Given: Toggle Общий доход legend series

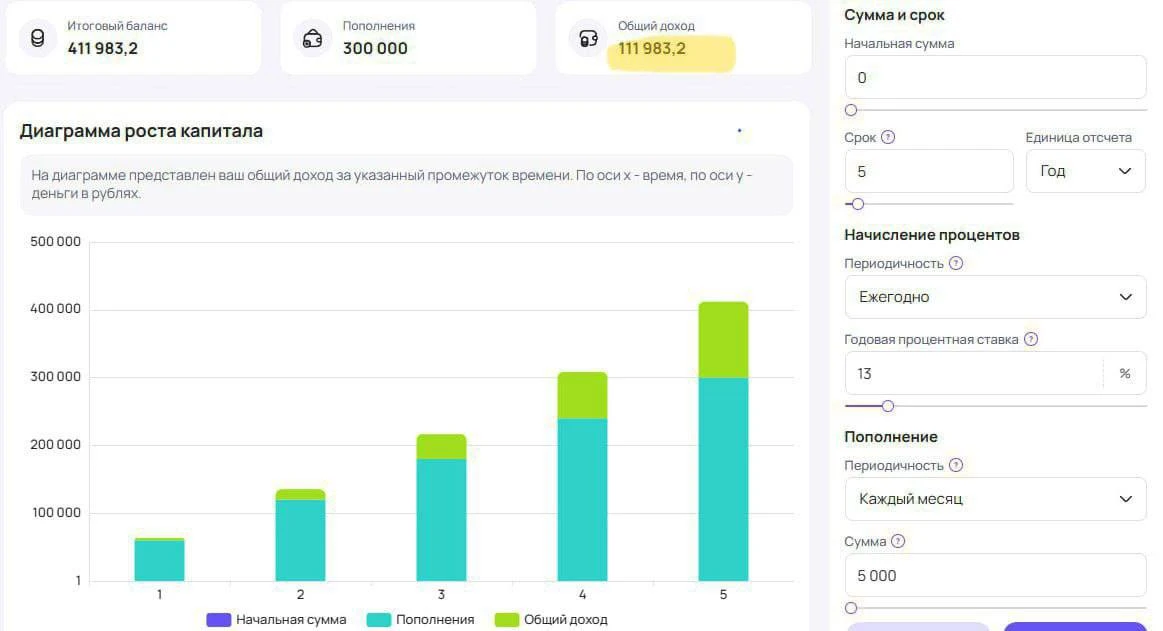Looking at the screenshot, I should click(551, 620).
